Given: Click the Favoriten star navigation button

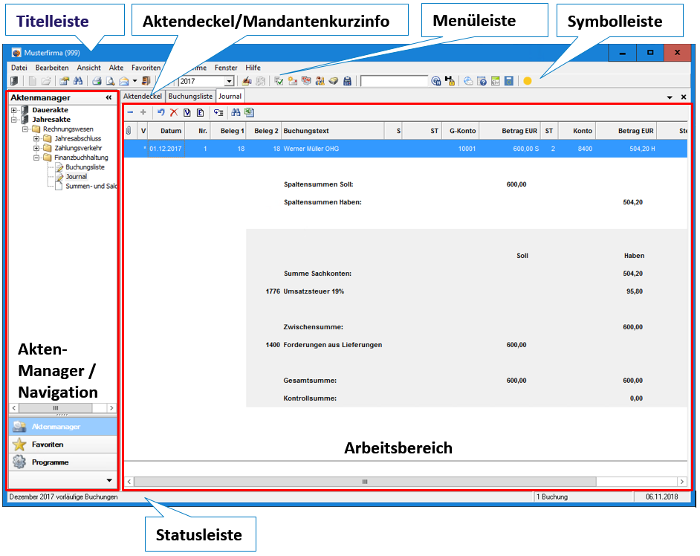Looking at the screenshot, I should pos(63,444).
